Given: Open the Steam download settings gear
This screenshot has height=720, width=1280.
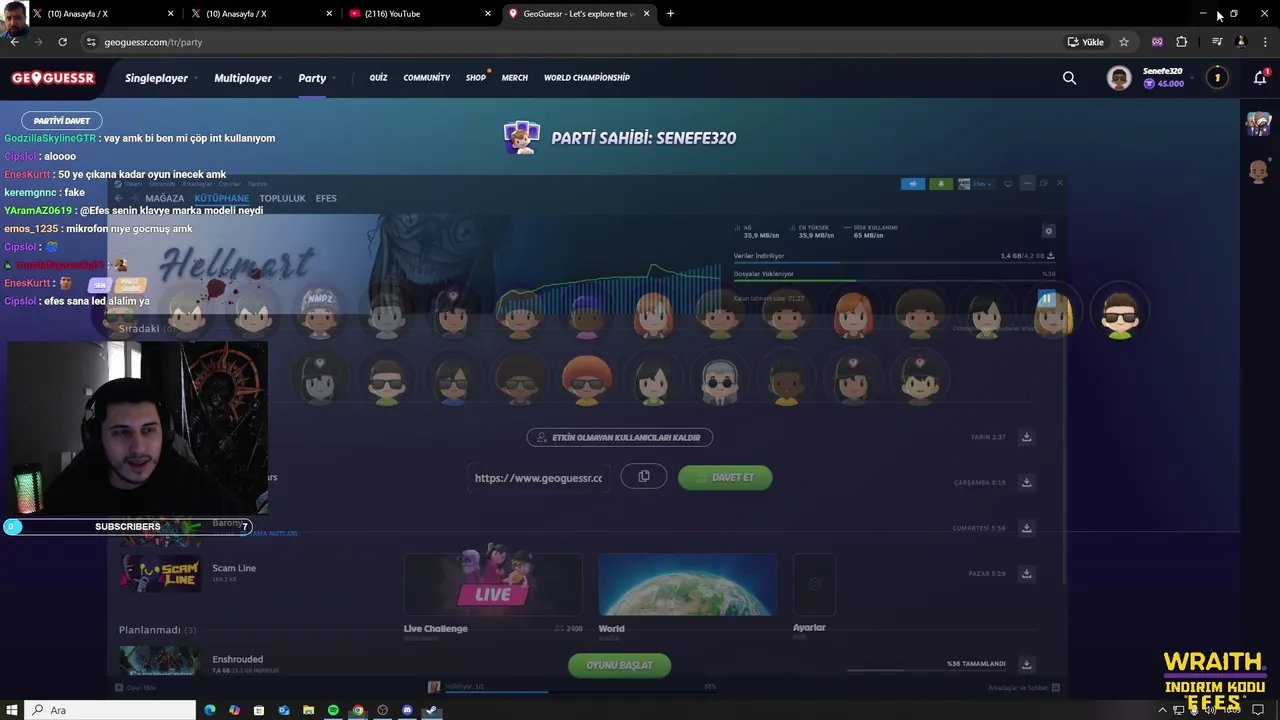Looking at the screenshot, I should coord(1049,231).
